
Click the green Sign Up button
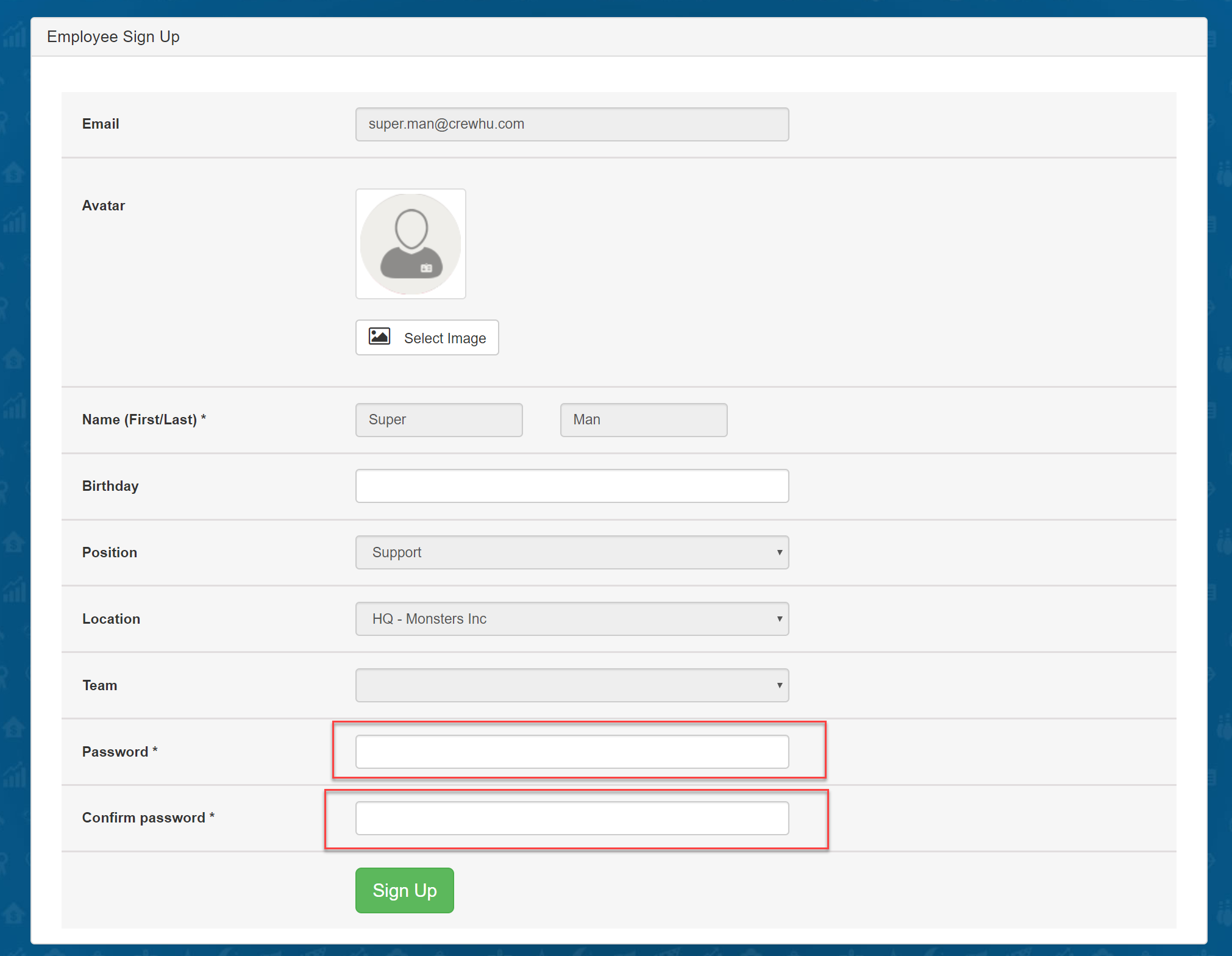[x=404, y=890]
